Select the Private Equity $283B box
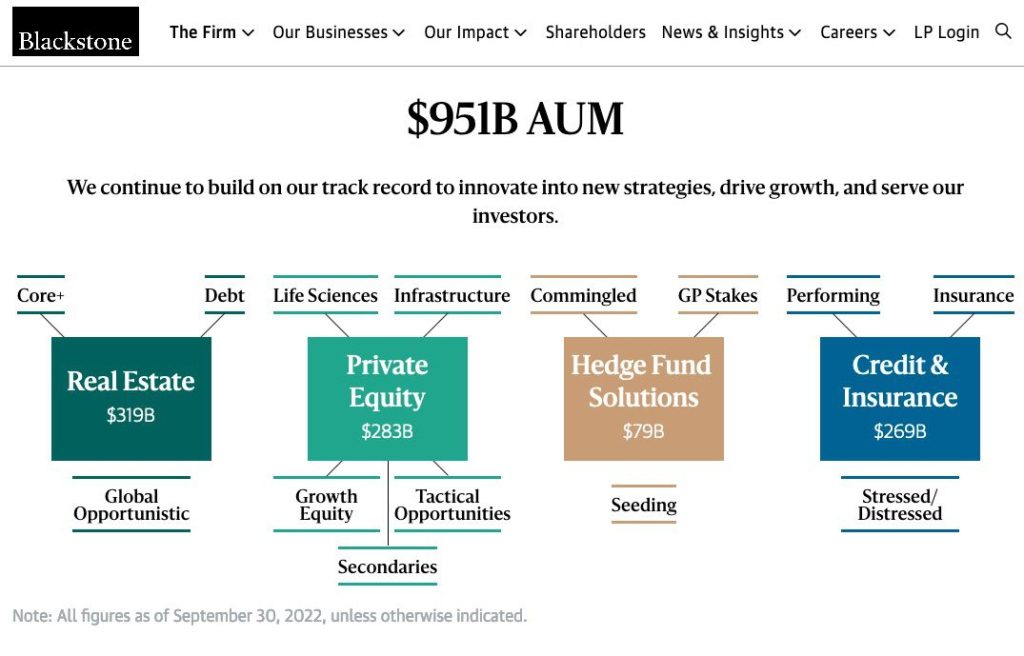Viewport: 1024px width, 656px height. coord(387,399)
